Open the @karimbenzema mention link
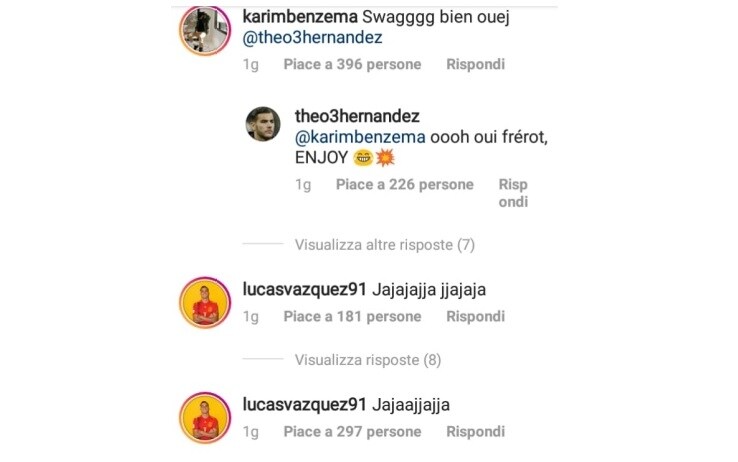The height and width of the screenshot is (462, 738). pyautogui.click(x=360, y=137)
